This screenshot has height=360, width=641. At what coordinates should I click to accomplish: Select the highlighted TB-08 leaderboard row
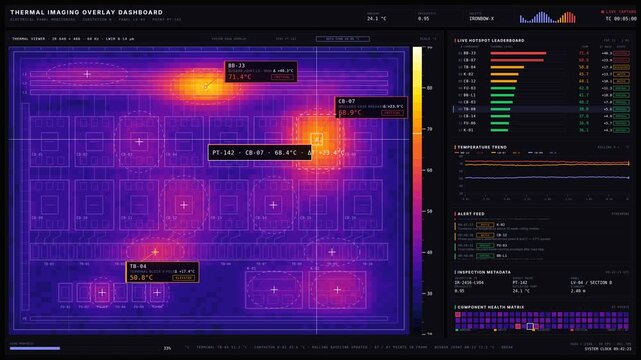click(543, 109)
